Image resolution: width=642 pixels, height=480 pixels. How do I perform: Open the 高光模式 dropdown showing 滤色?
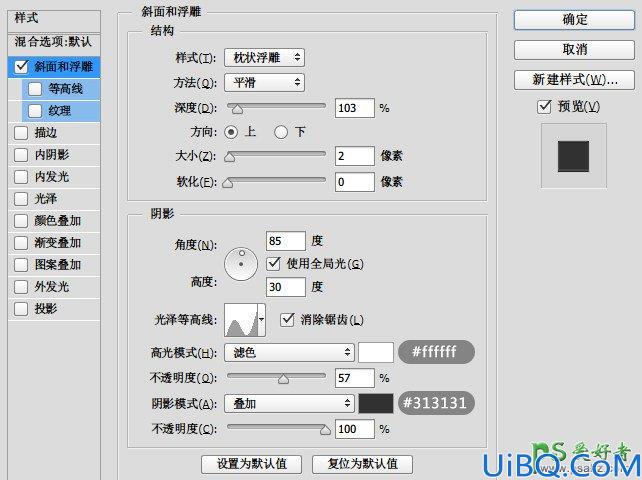pos(289,352)
